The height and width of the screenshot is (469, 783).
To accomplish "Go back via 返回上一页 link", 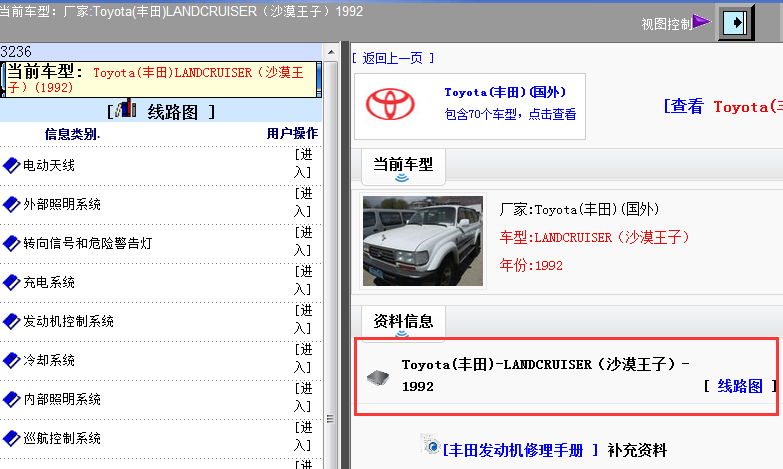I will (x=393, y=58).
